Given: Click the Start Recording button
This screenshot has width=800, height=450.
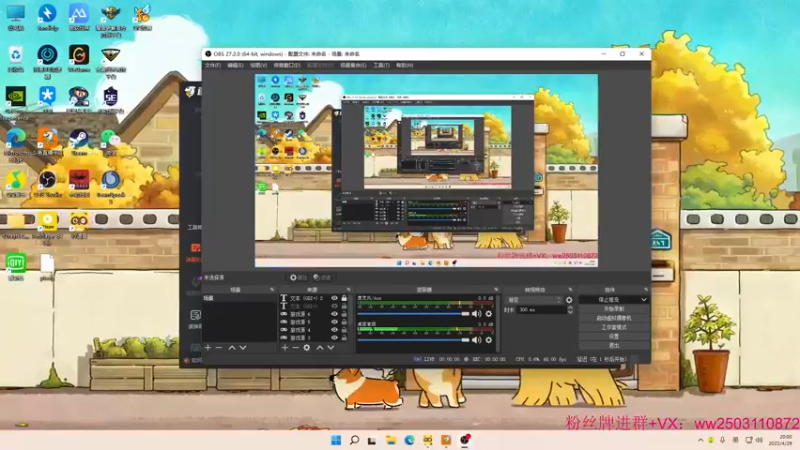Looking at the screenshot, I should pos(614,309).
